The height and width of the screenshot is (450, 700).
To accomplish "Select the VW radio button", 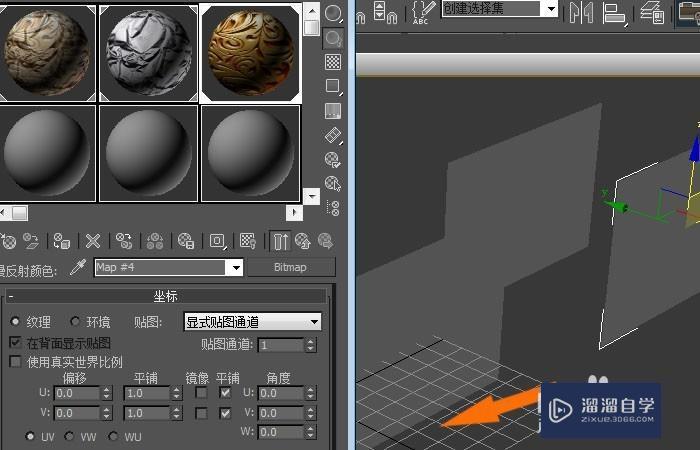I will (x=70, y=436).
